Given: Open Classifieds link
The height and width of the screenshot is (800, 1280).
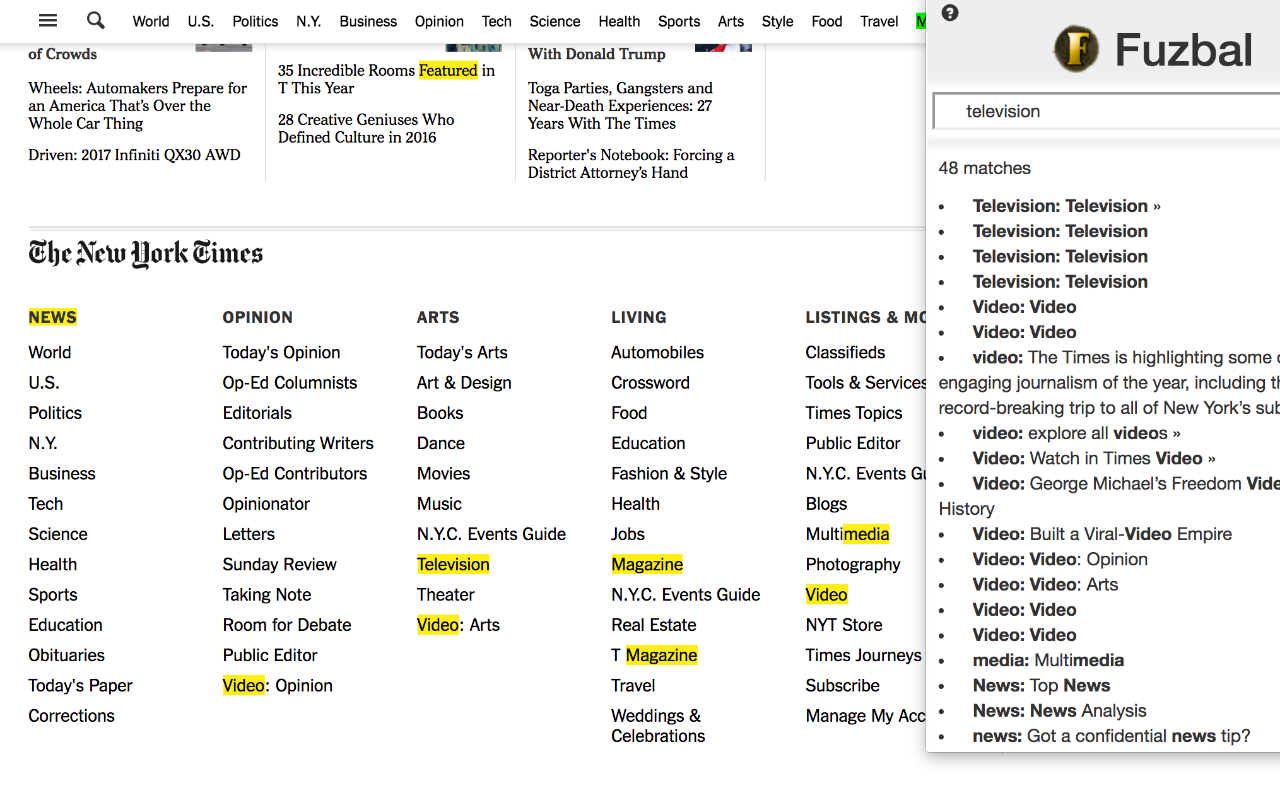Looking at the screenshot, I should click(845, 352).
